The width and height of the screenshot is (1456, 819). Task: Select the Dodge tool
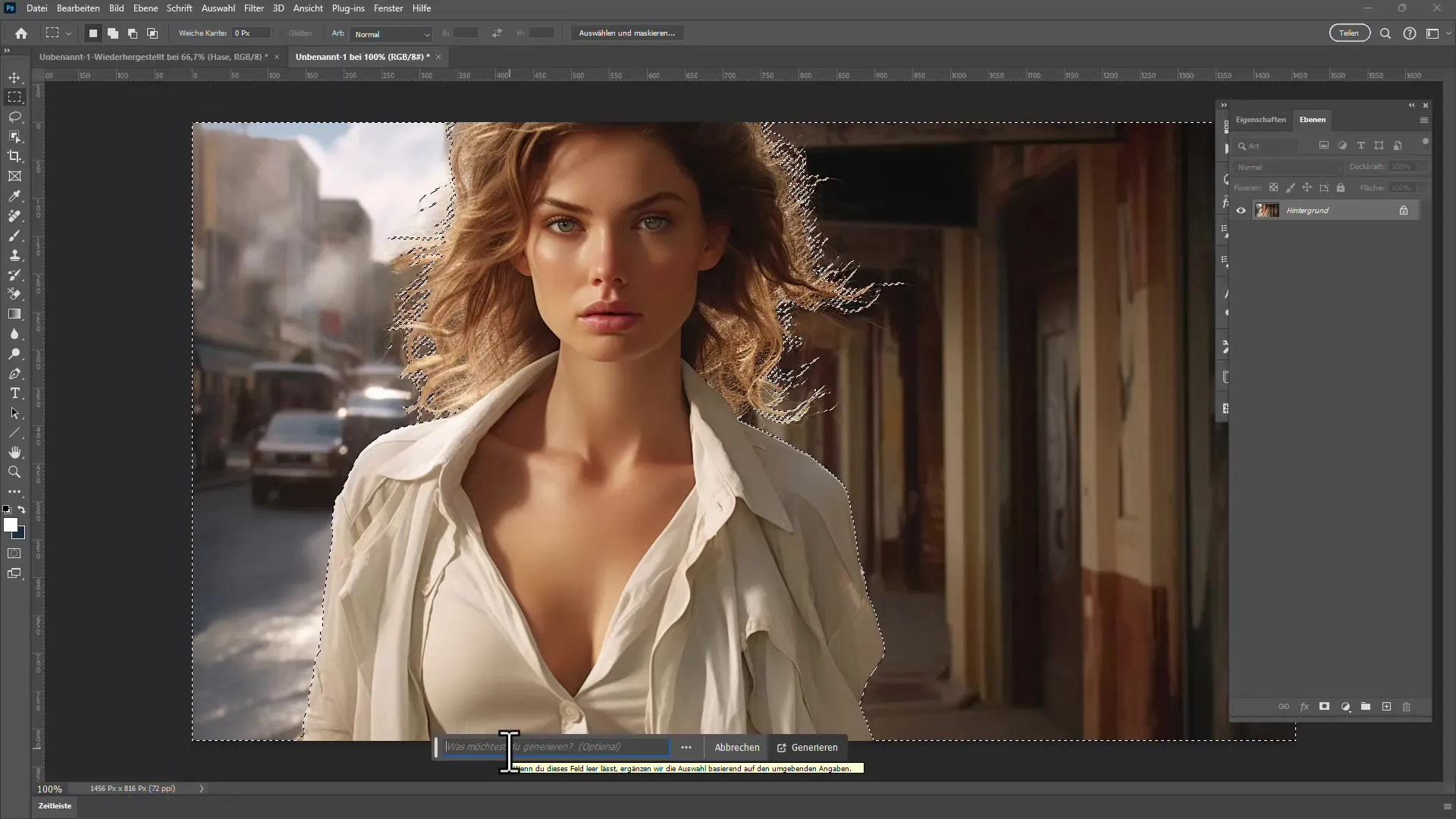click(14, 354)
